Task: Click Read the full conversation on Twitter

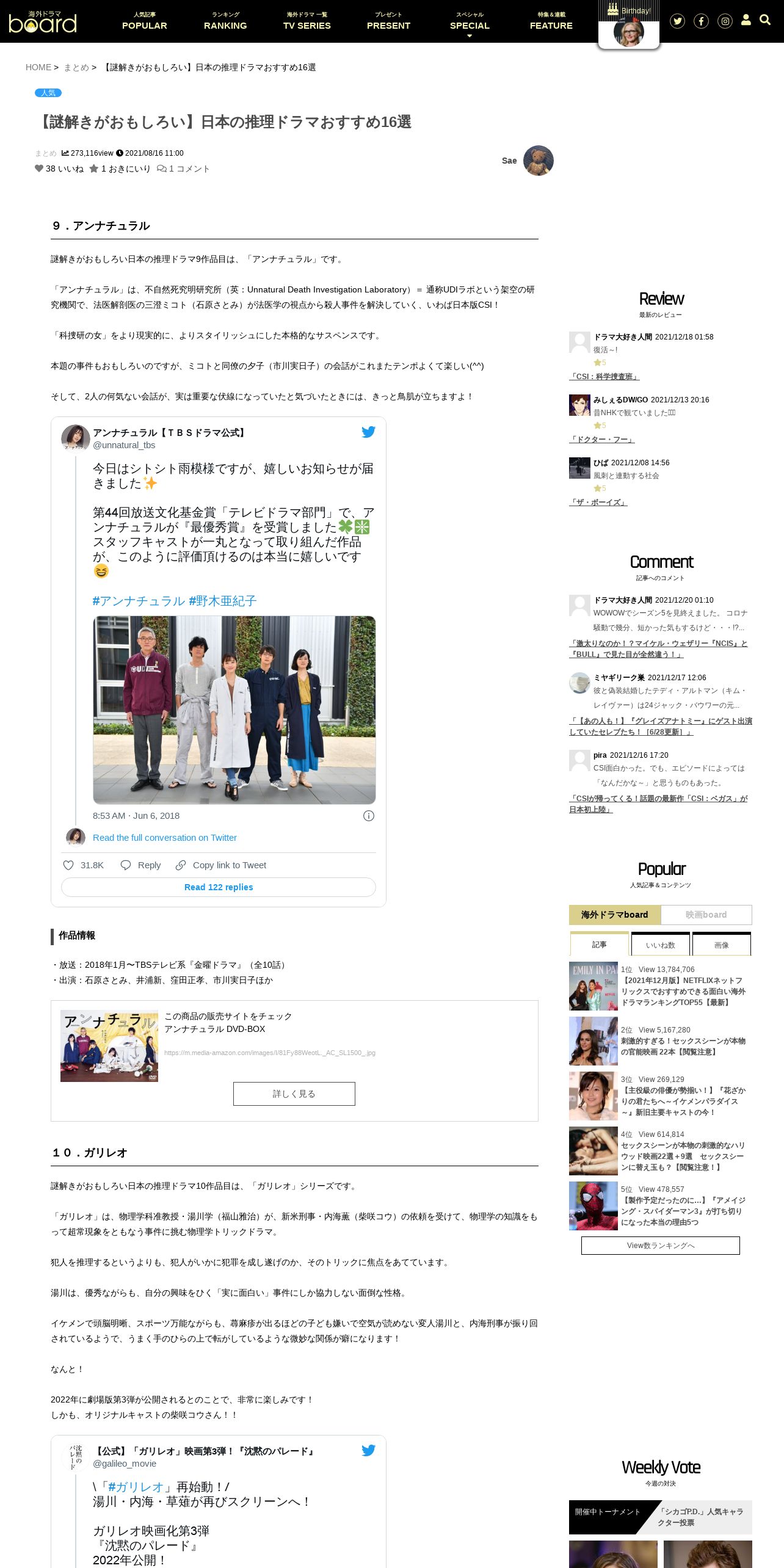Action: (x=165, y=838)
